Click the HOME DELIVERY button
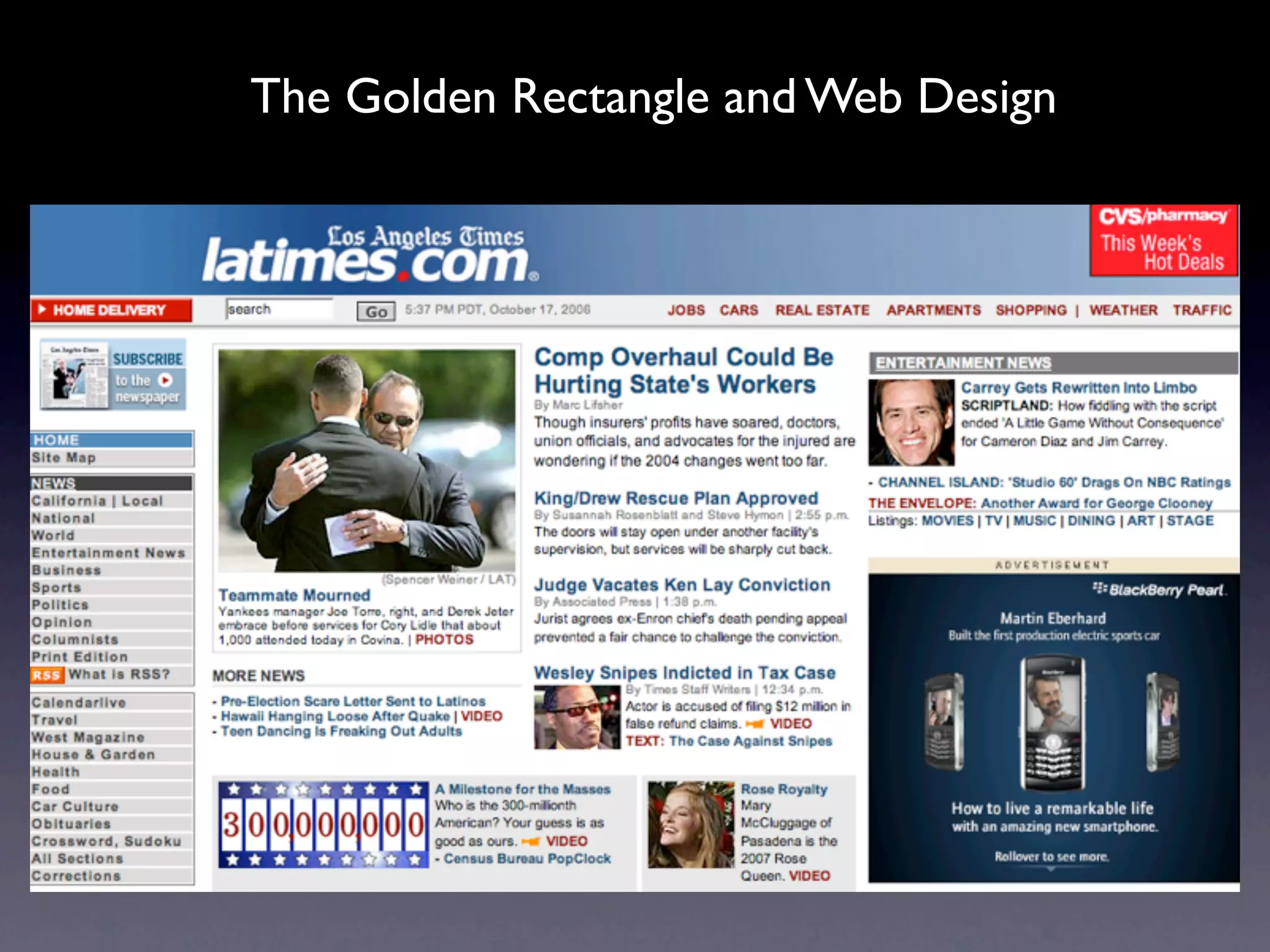This screenshot has width=1270, height=952. click(x=111, y=310)
